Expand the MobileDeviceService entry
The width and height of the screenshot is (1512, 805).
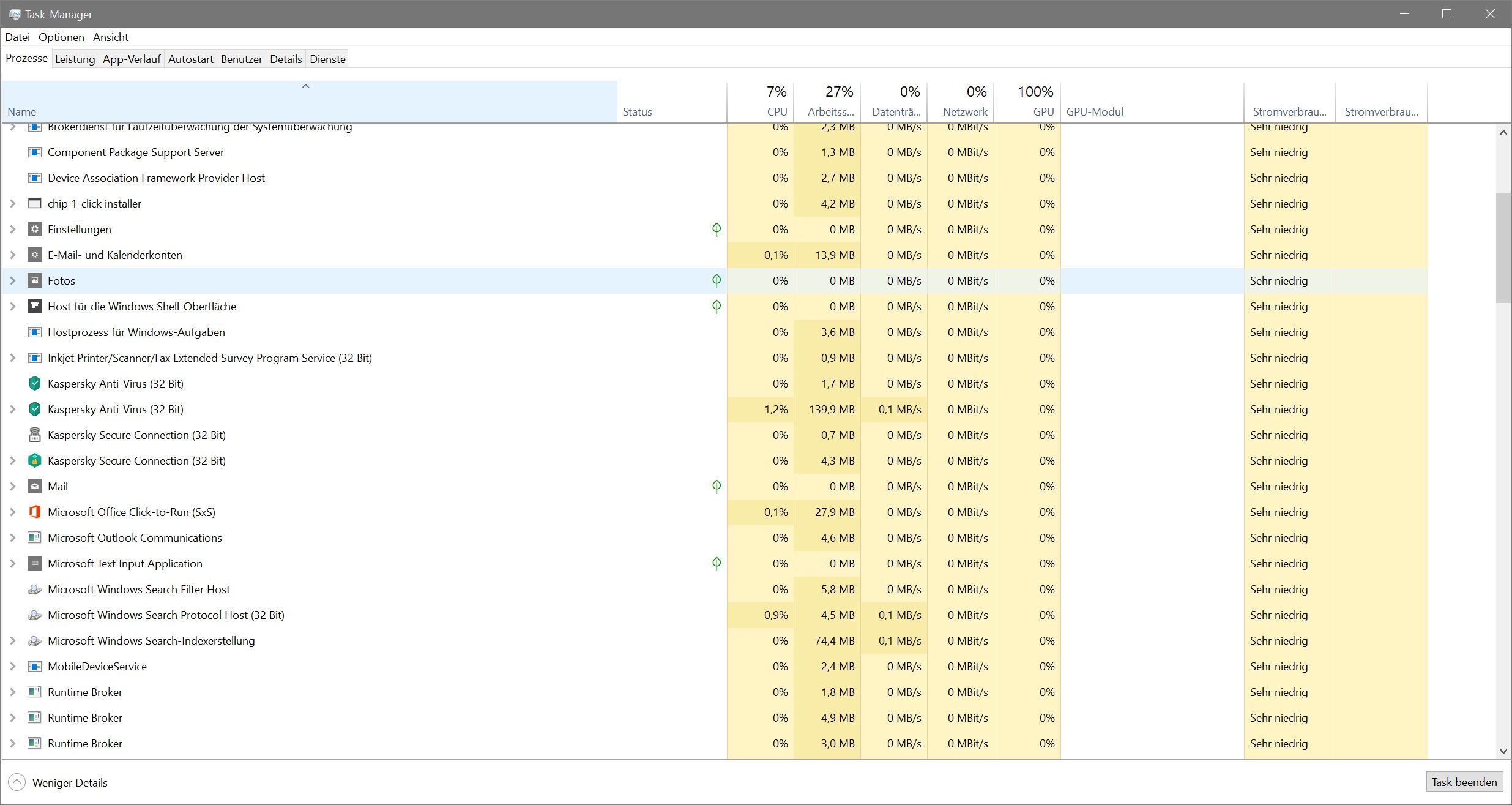pos(13,666)
